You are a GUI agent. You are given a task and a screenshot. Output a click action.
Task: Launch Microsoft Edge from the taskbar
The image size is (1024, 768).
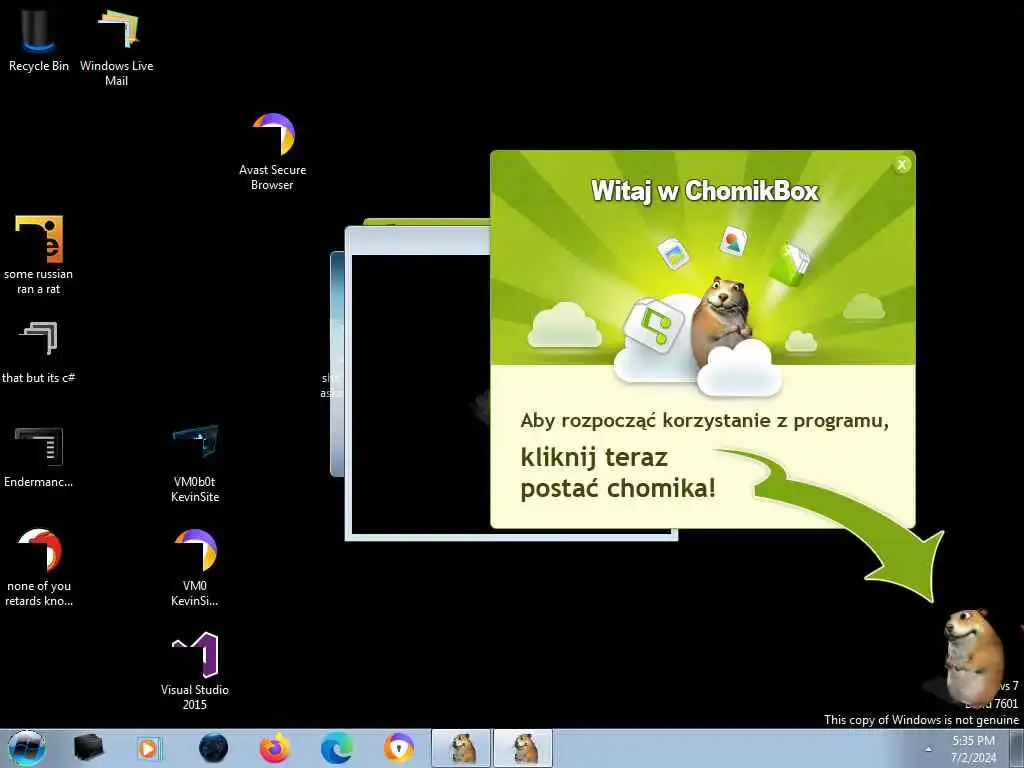pyautogui.click(x=337, y=748)
